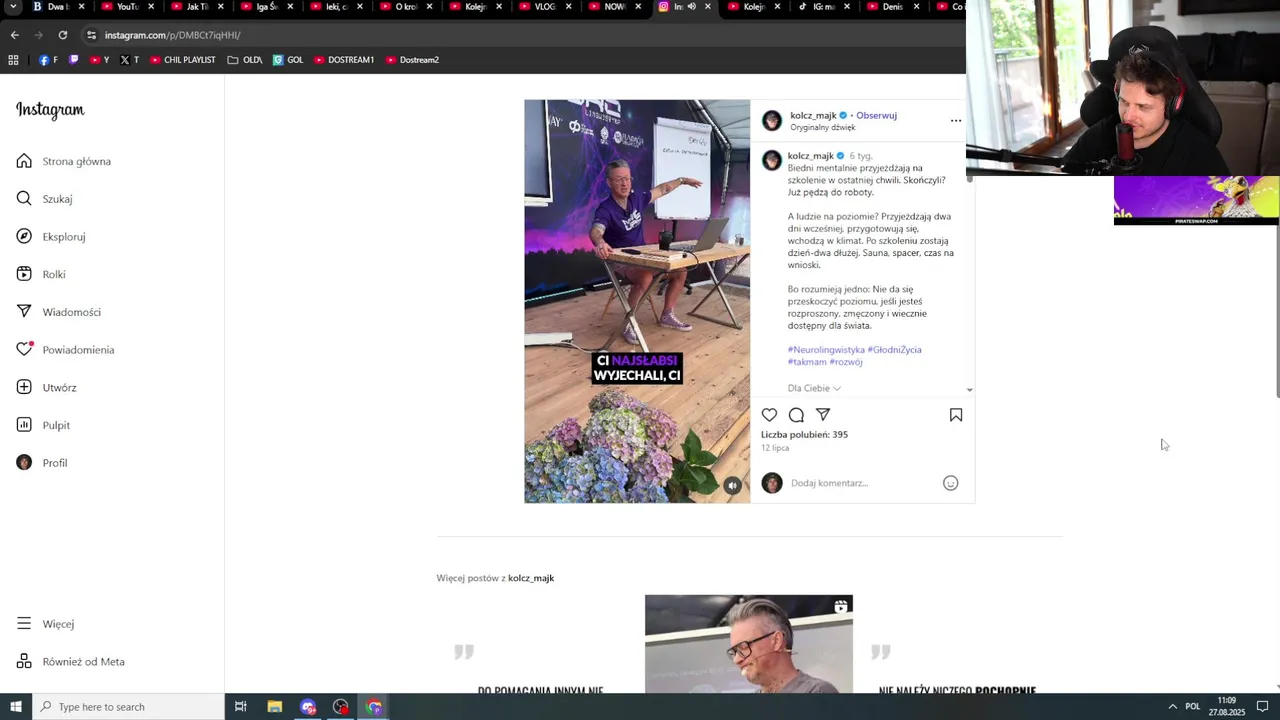Image resolution: width=1280 pixels, height=720 pixels.
Task: Show hidden system tray icons
Action: pos(1172,707)
